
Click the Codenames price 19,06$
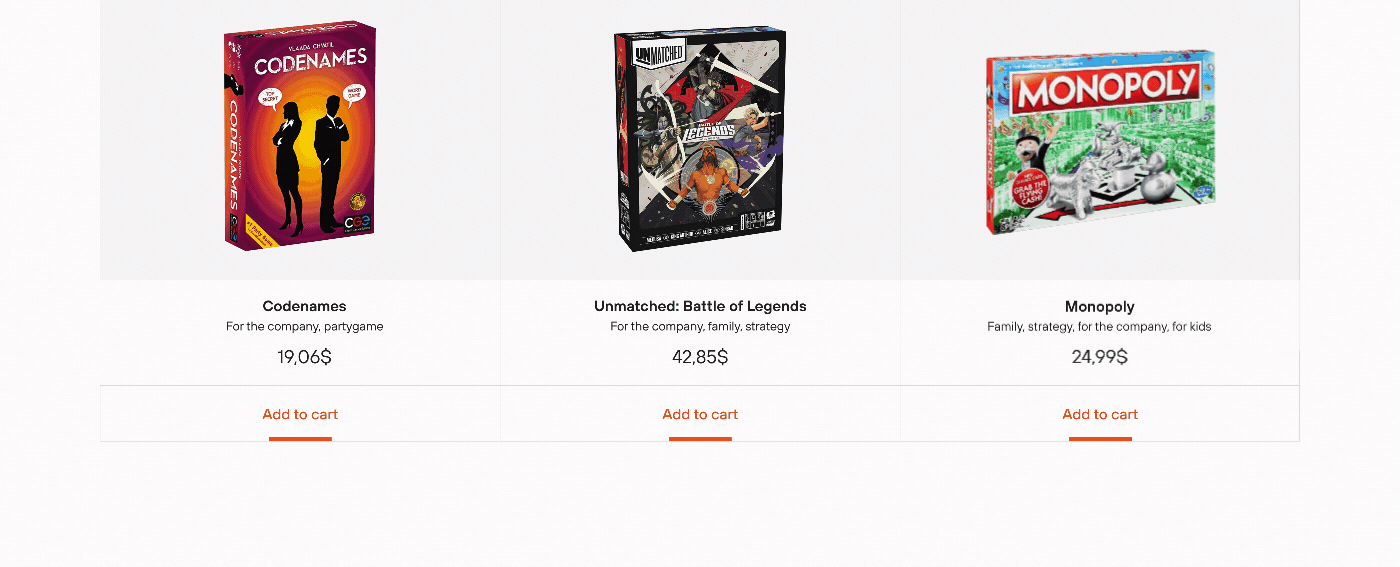pos(304,357)
